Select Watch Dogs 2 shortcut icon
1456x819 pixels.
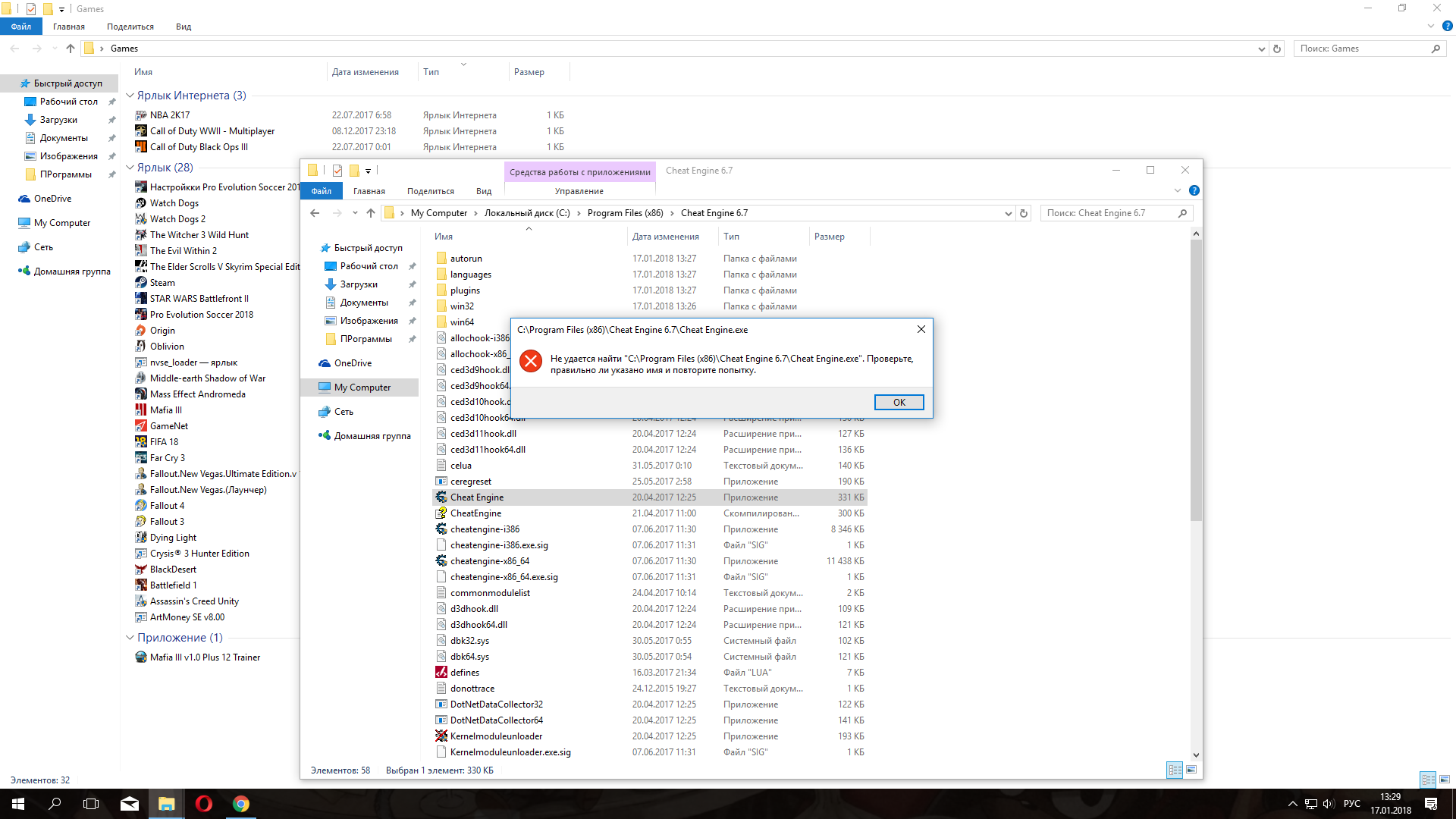pyautogui.click(x=141, y=219)
